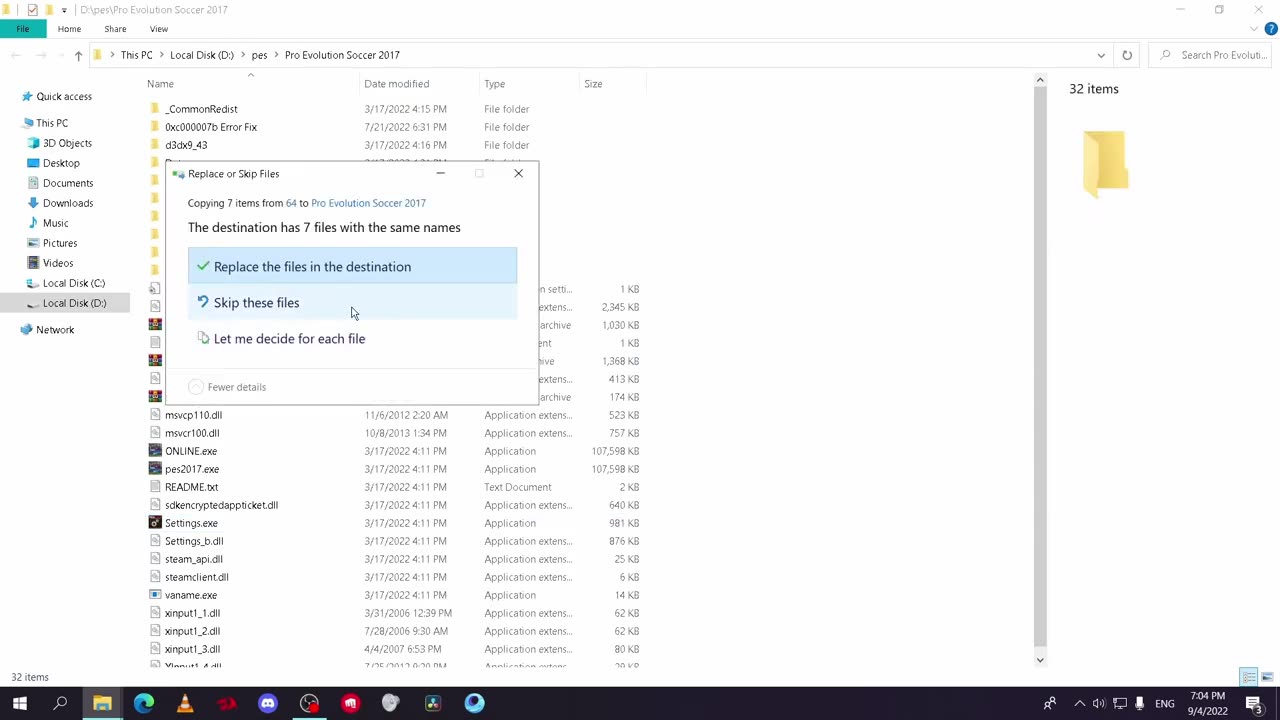This screenshot has height=720, width=1280.
Task: Open Music in the navigation pane
Action: (x=55, y=223)
